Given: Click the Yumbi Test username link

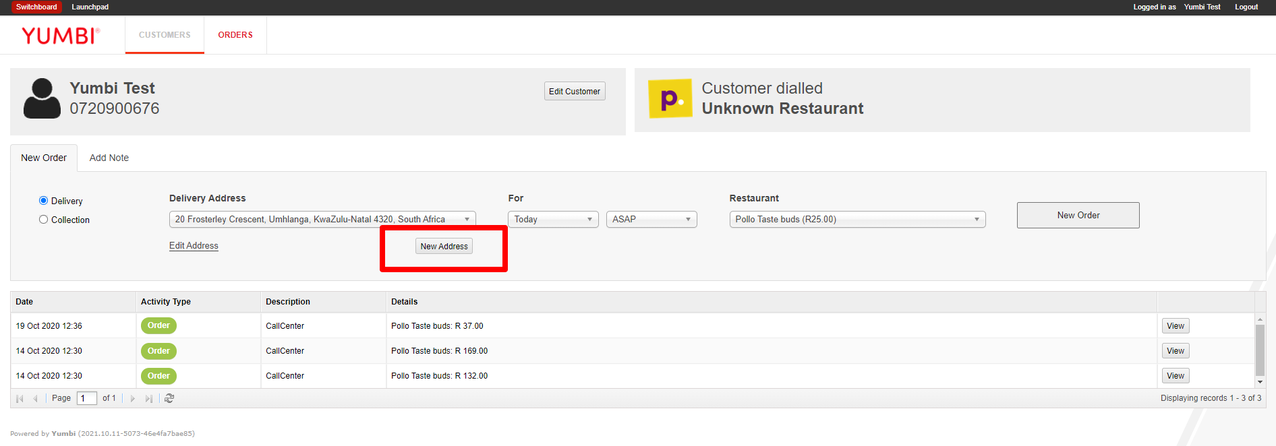Looking at the screenshot, I should pos(1202,7).
